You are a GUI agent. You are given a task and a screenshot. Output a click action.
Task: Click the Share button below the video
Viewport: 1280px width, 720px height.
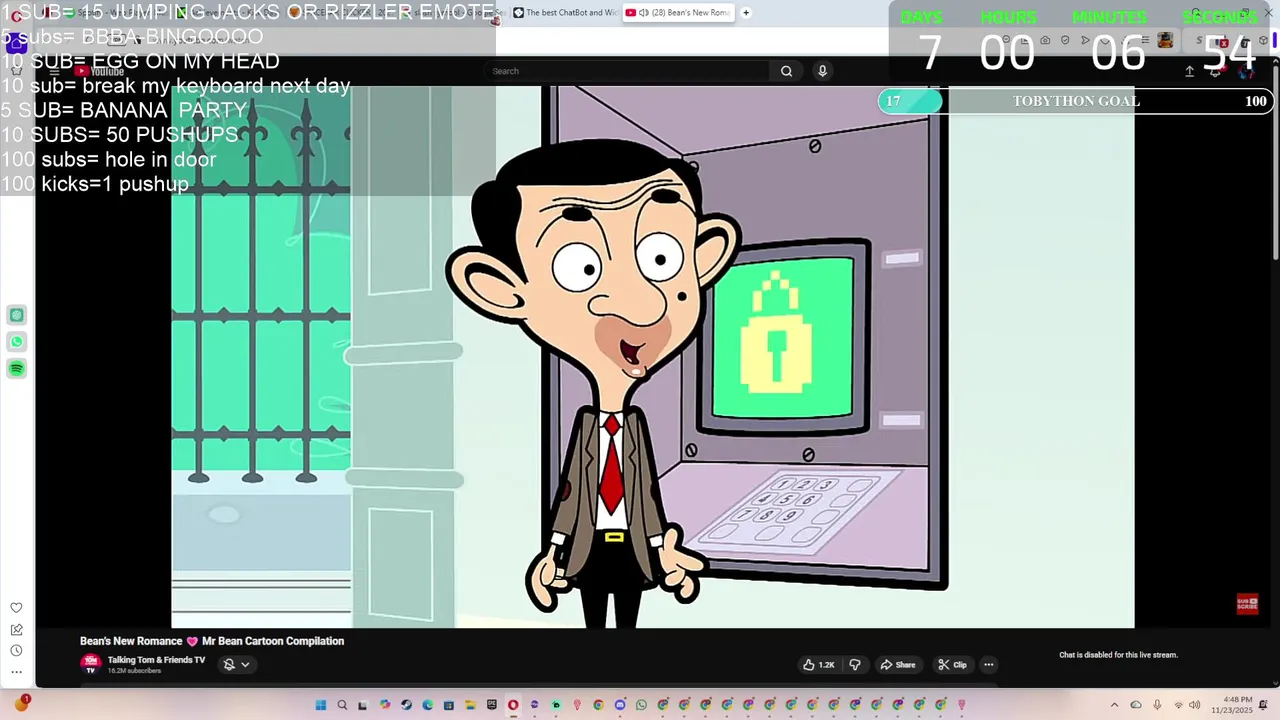tap(897, 665)
